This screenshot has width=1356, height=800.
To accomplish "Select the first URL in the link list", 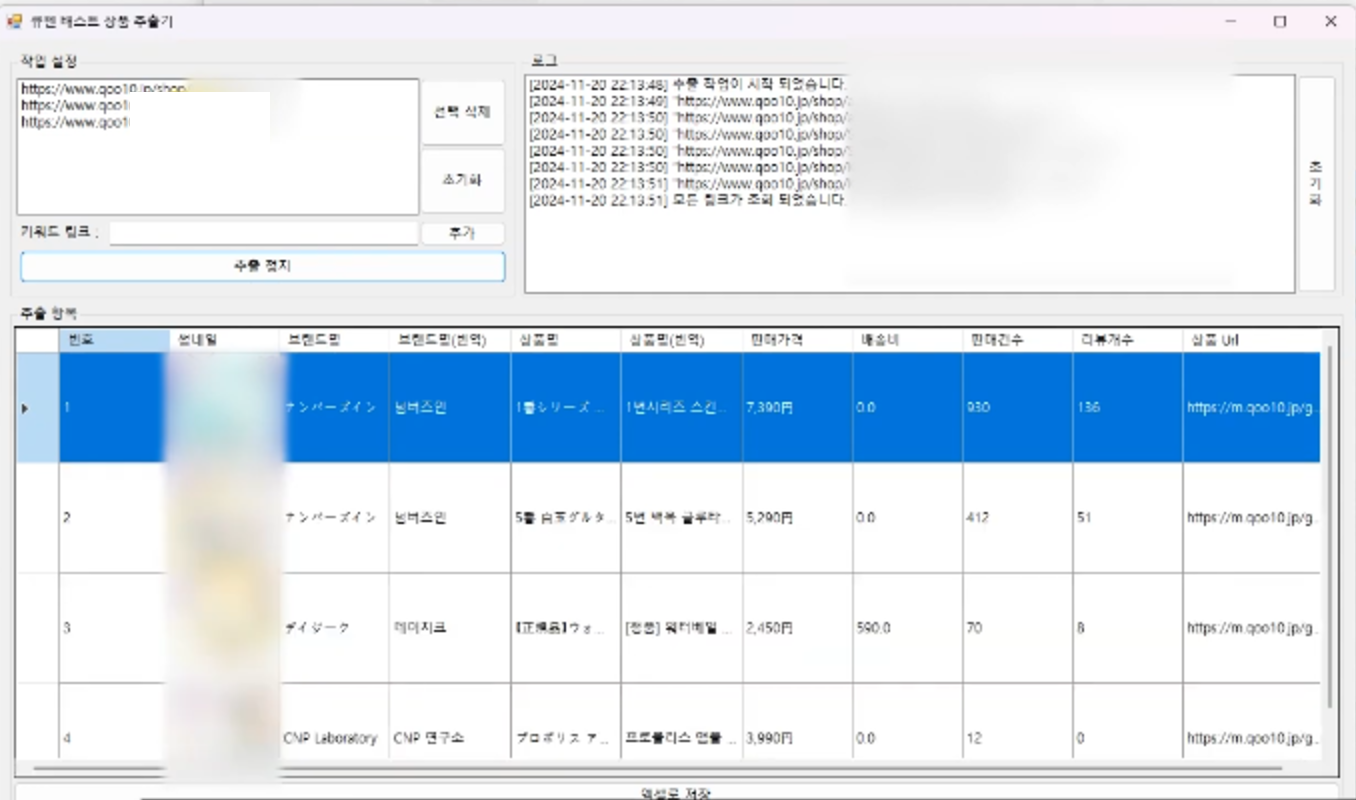I will click(103, 89).
